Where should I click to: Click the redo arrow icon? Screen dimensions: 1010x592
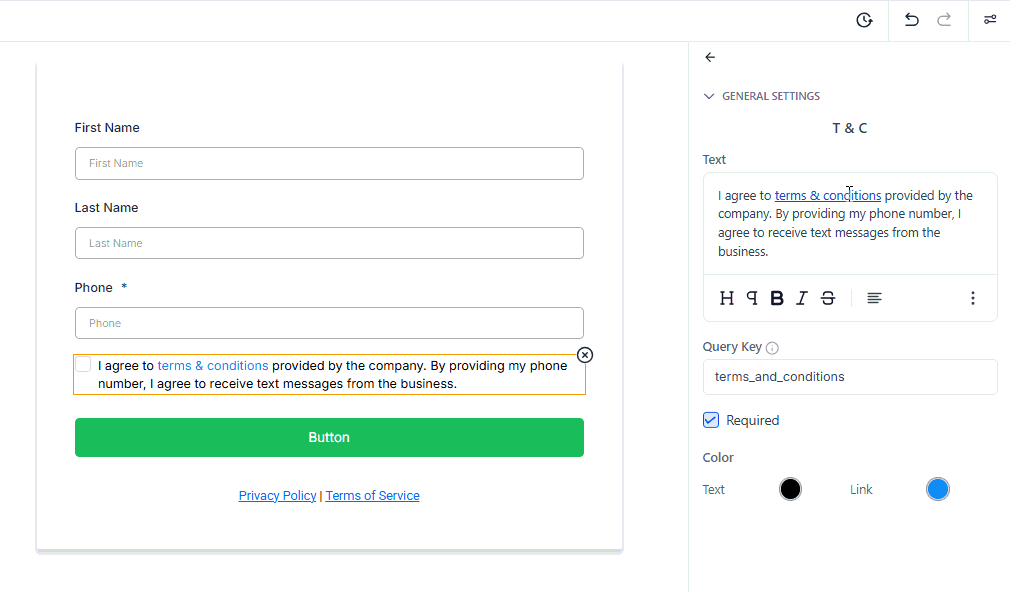[944, 20]
